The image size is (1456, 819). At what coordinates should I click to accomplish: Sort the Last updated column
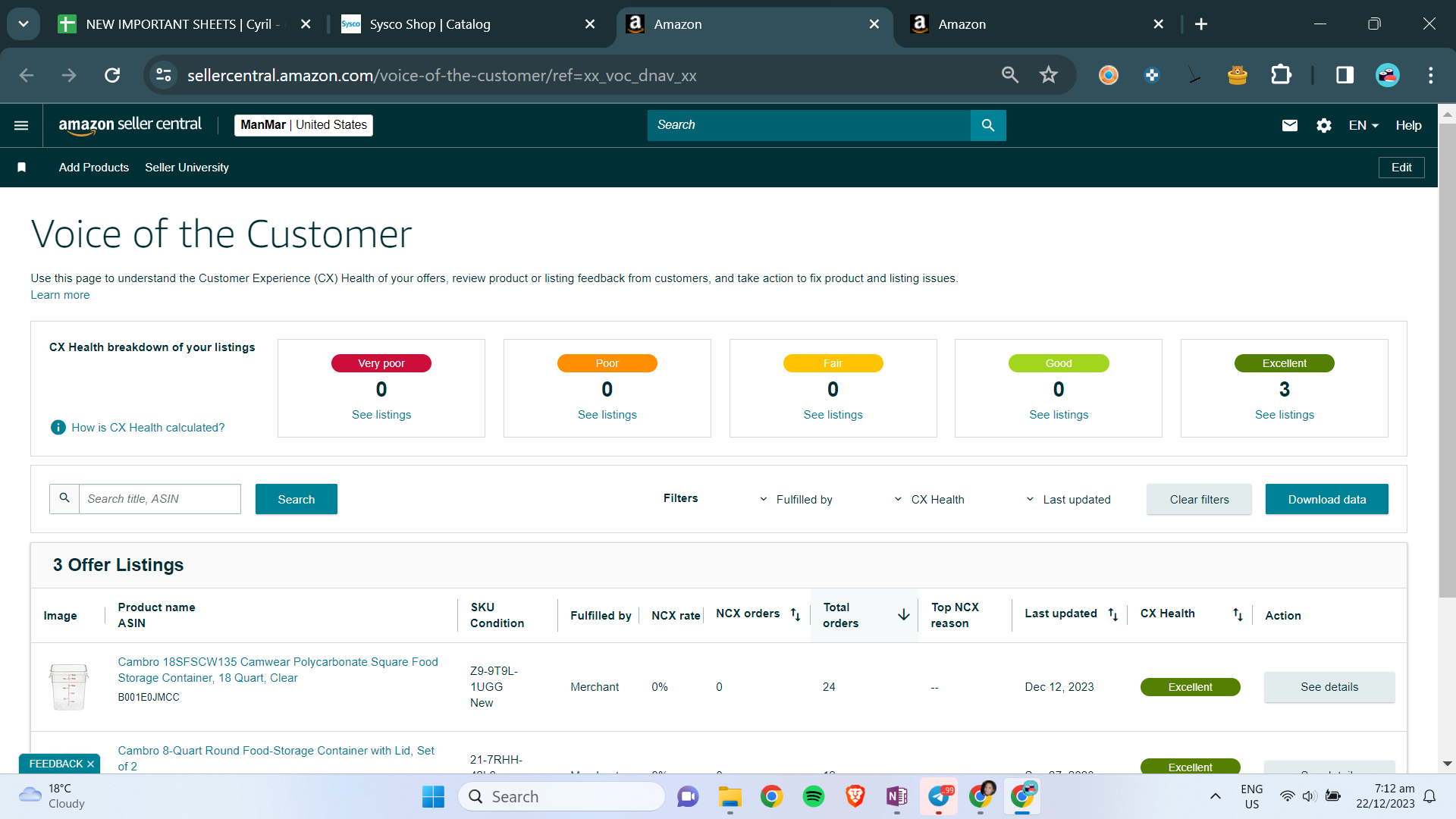tap(1113, 614)
